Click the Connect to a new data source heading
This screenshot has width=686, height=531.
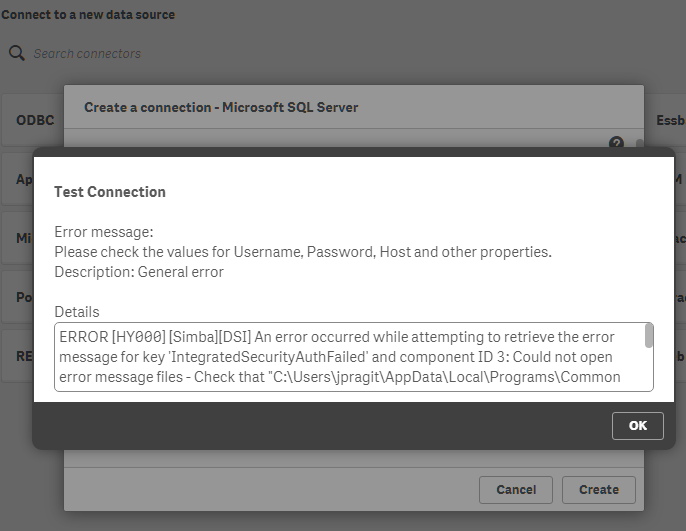pos(88,15)
